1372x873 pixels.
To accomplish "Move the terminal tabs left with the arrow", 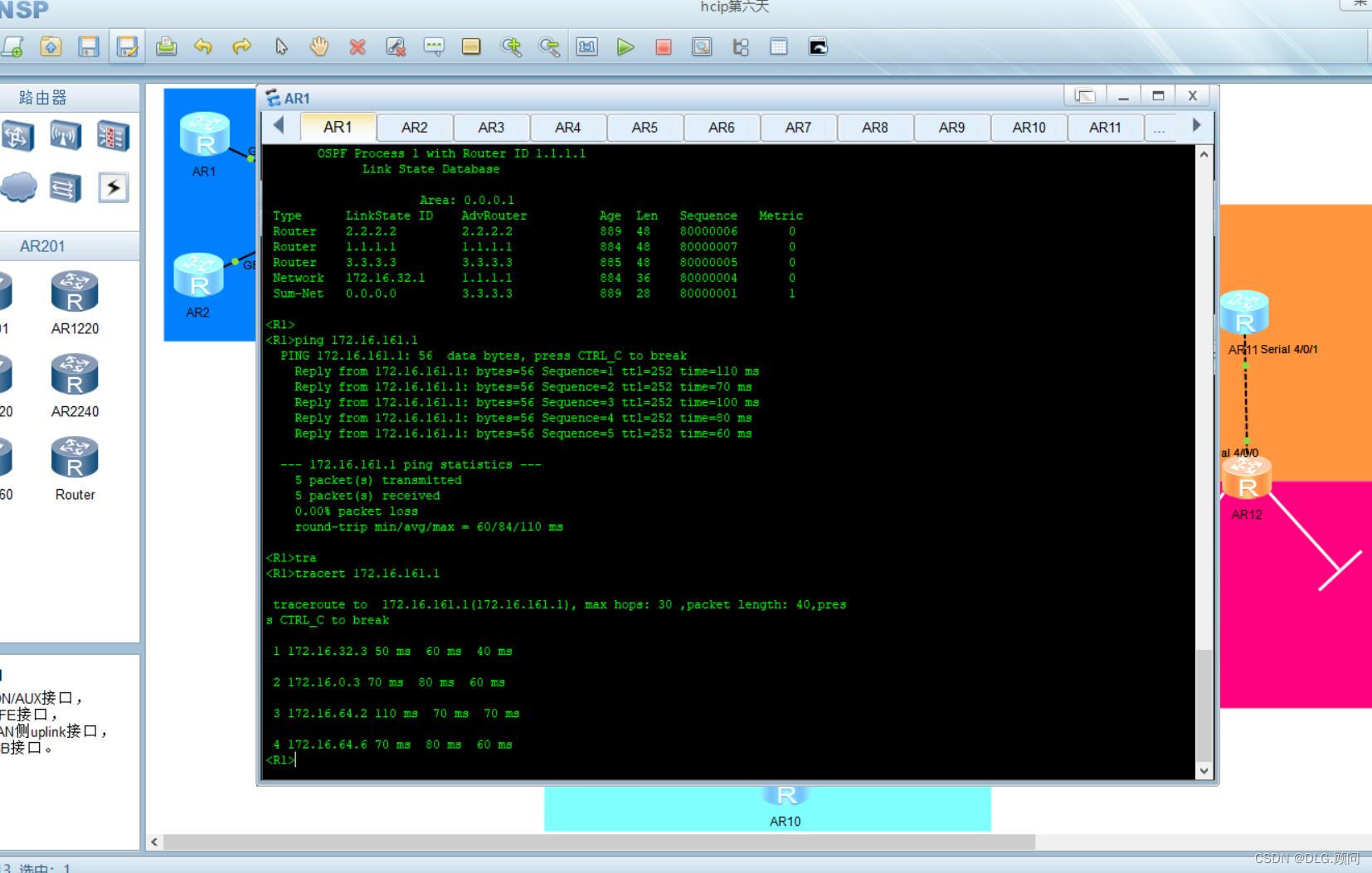I will point(279,126).
